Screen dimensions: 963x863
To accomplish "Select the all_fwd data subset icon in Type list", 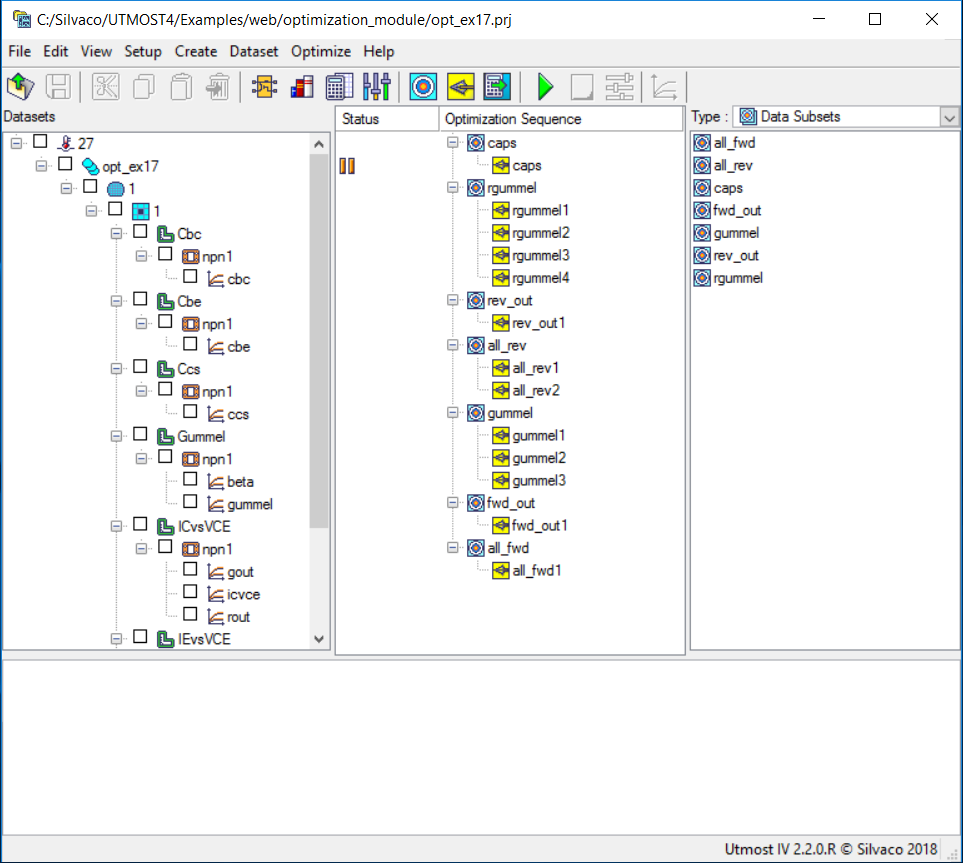I will click(702, 143).
